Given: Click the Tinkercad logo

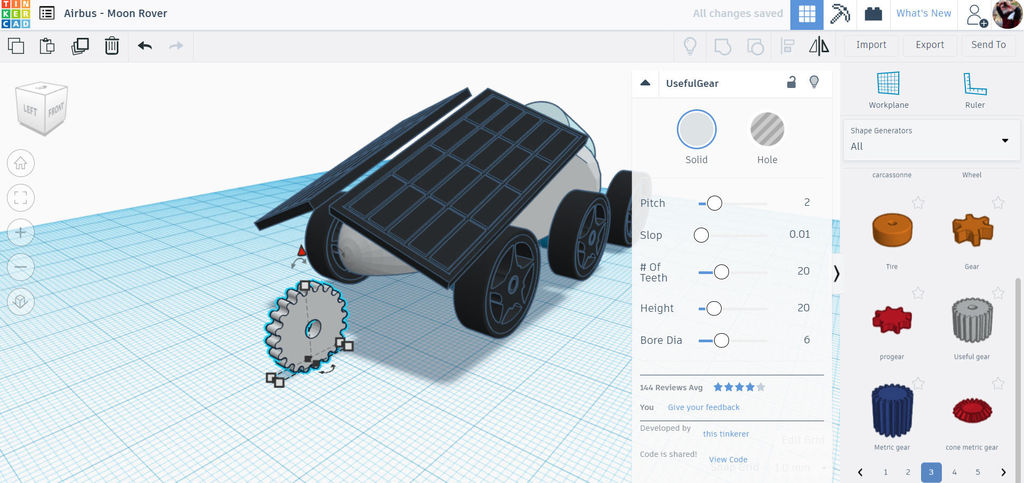Looking at the screenshot, I should pyautogui.click(x=15, y=14).
